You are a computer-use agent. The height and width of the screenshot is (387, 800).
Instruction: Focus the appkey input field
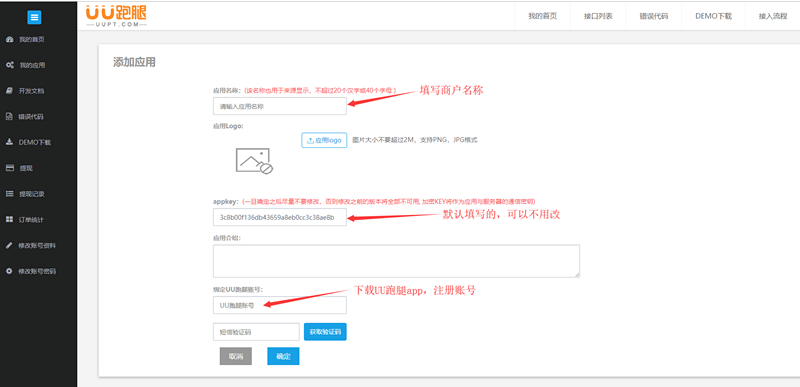(280, 217)
